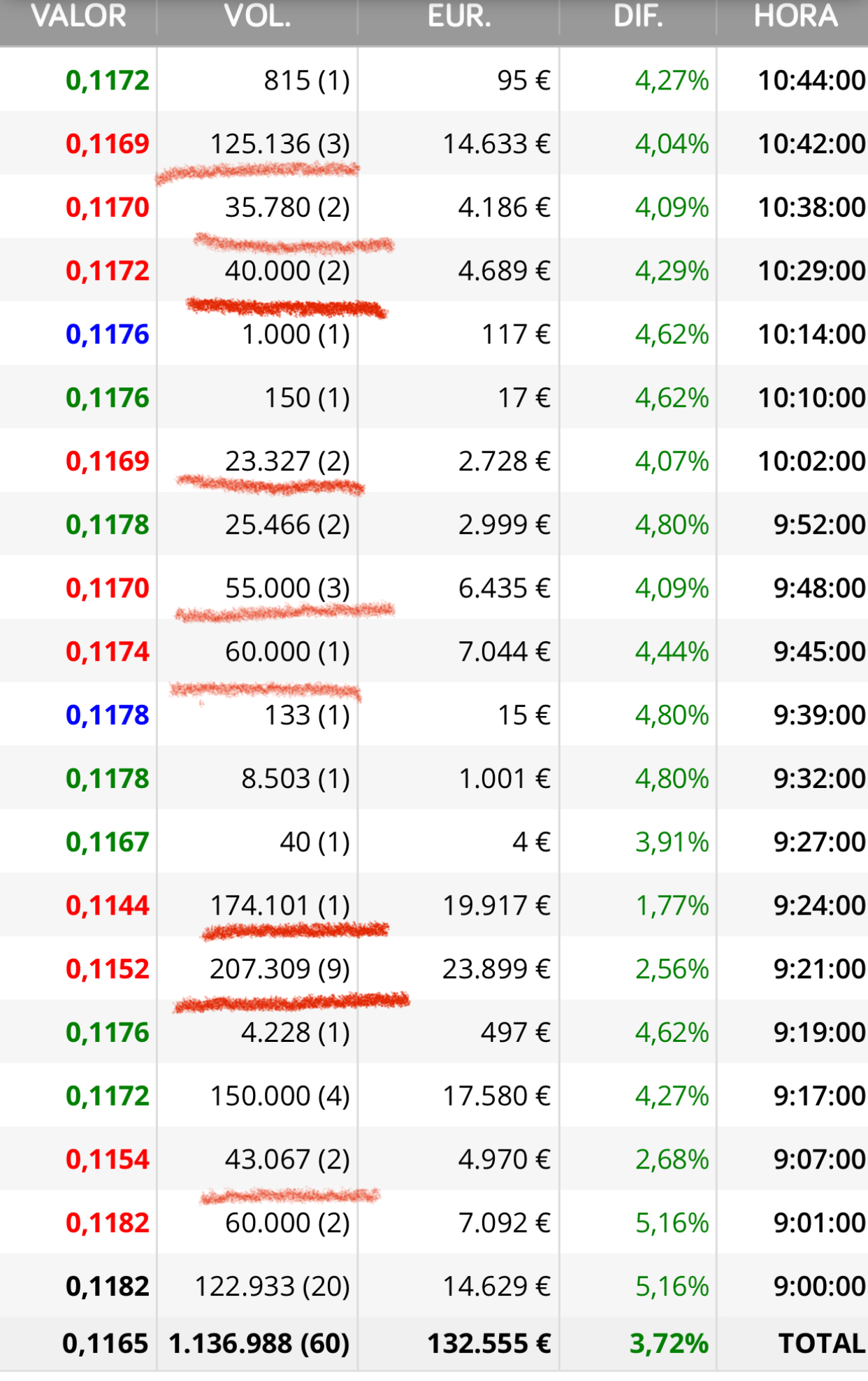The image size is (868, 1381).
Task: Select volume 122.933 (20)
Action: (x=273, y=1287)
